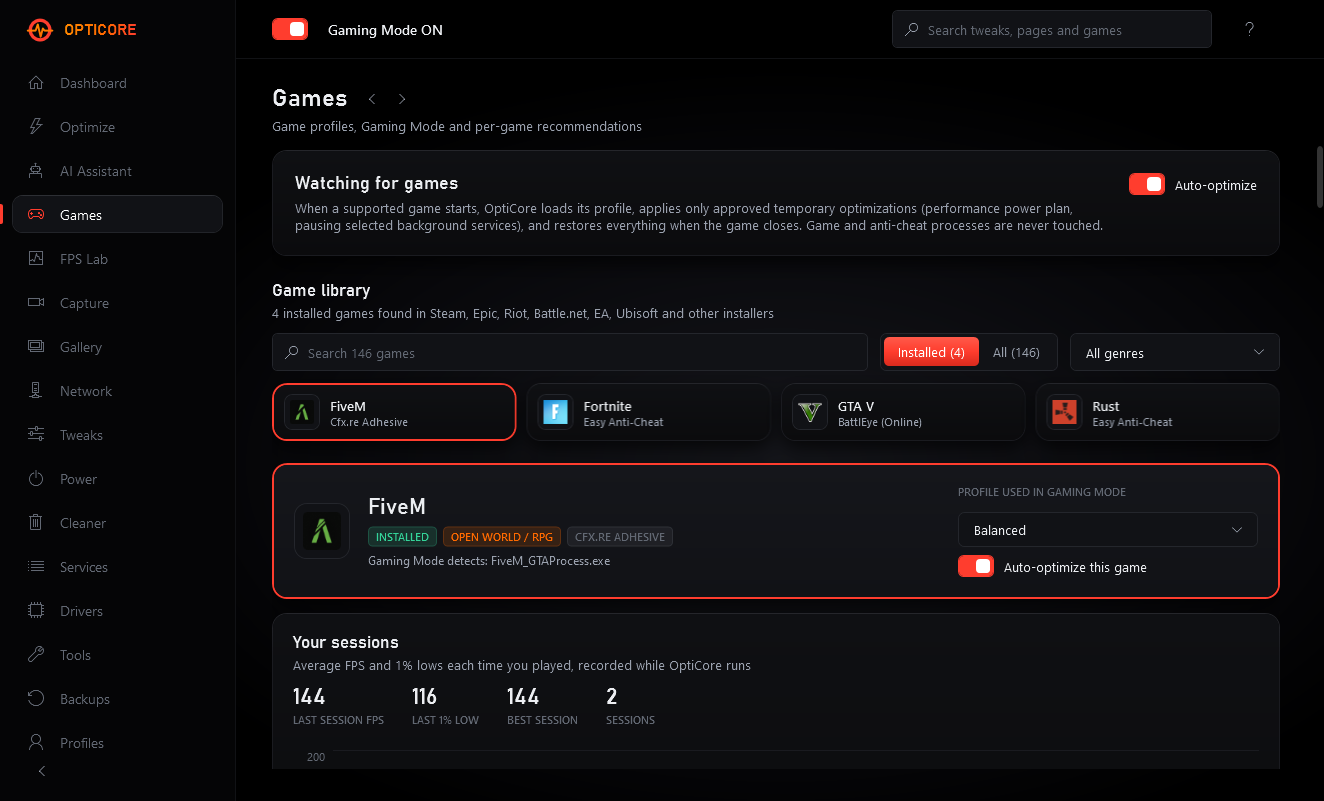Open the Balanced profile dropdown
The width and height of the screenshot is (1324, 801).
pos(1108,530)
